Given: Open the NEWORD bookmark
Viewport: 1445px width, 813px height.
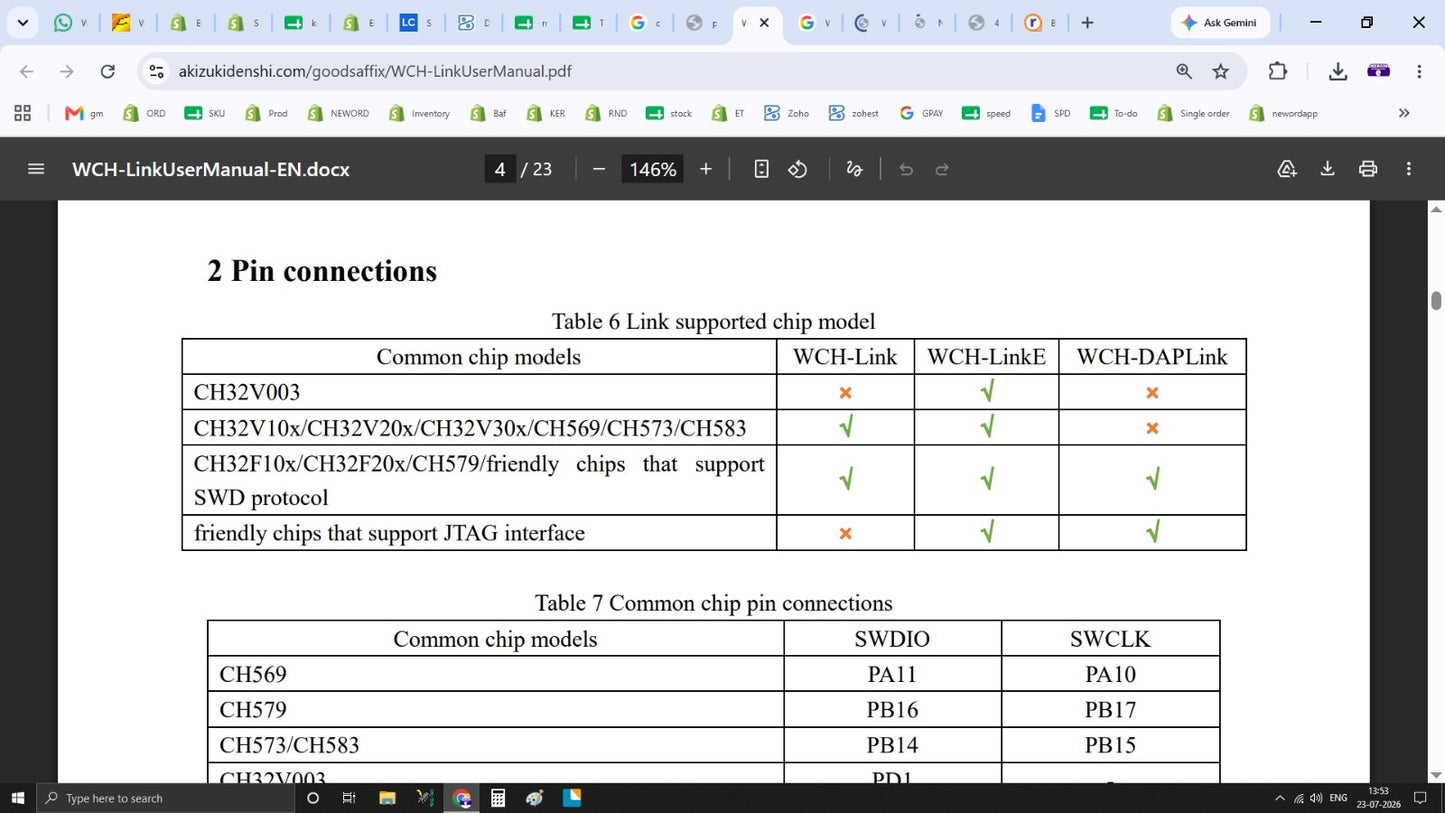Looking at the screenshot, I should click(x=338, y=113).
